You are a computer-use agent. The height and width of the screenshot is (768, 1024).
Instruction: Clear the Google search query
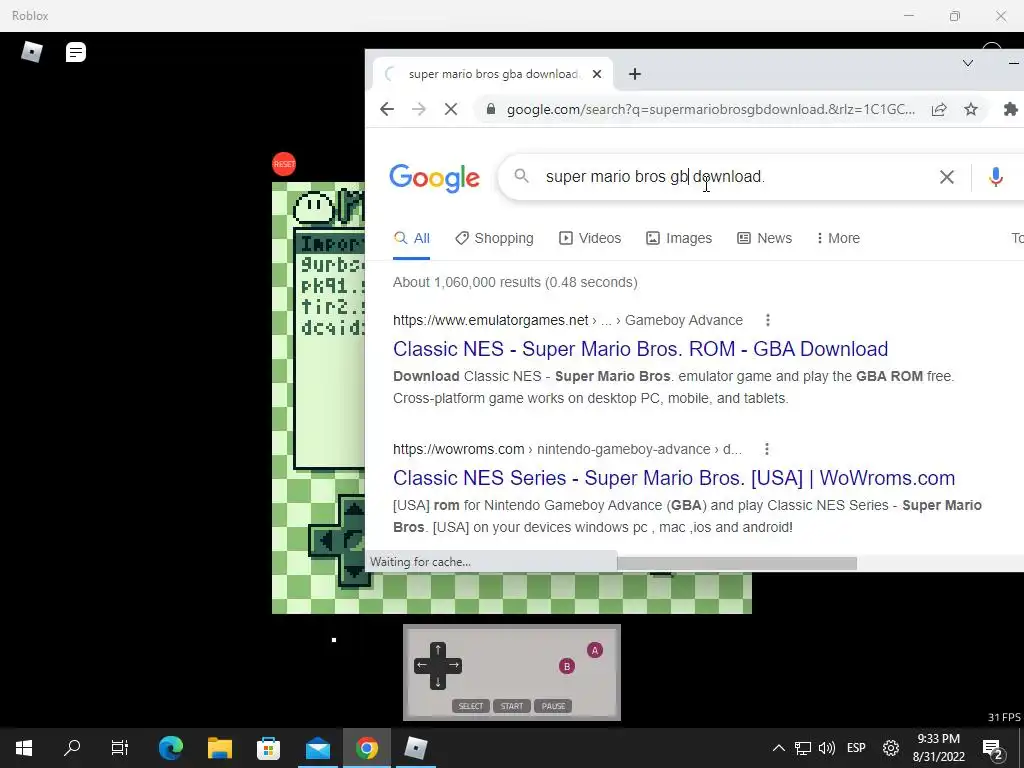[x=946, y=176]
